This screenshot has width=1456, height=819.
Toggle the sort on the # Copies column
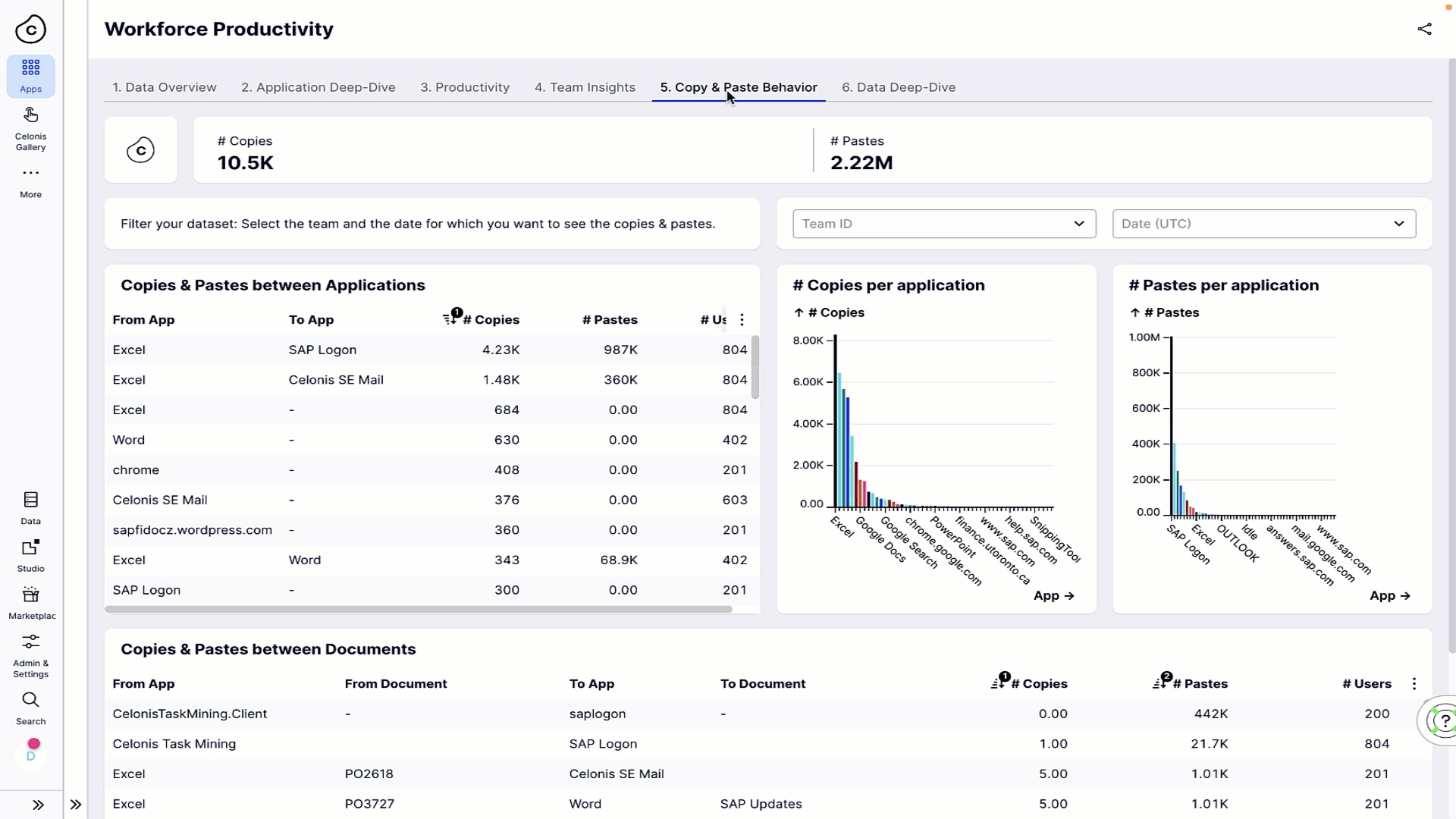tap(450, 318)
